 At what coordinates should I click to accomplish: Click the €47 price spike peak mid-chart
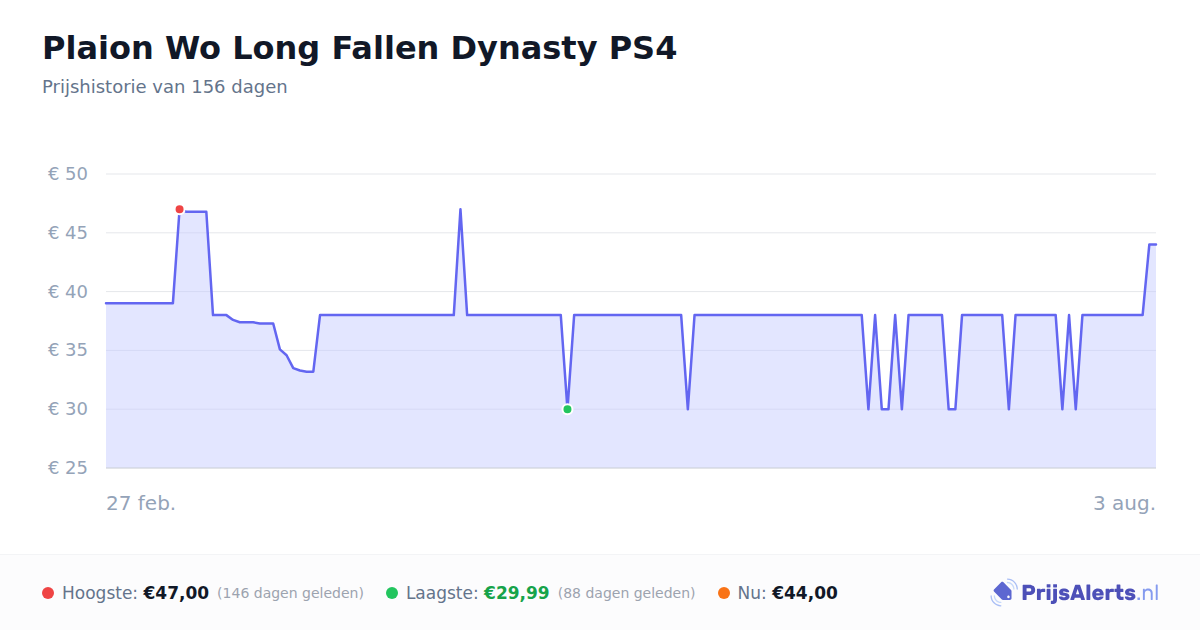(x=460, y=210)
